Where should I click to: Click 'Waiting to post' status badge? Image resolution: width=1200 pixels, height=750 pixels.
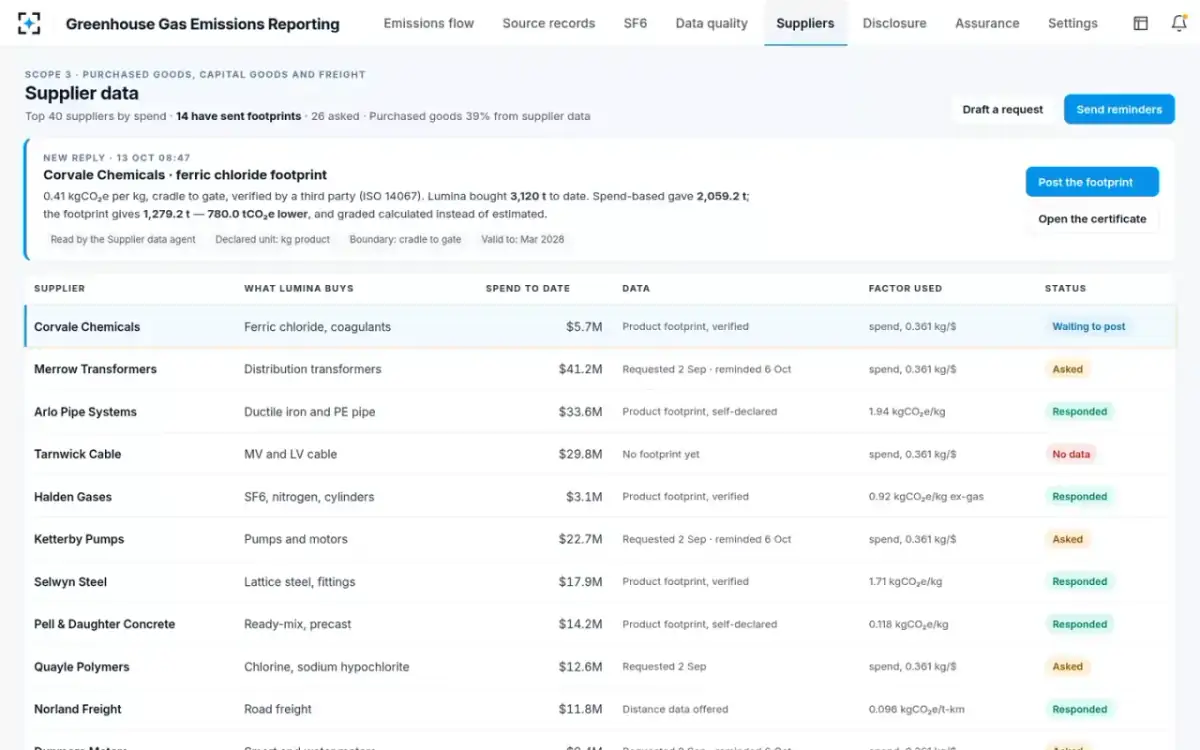(x=1089, y=327)
